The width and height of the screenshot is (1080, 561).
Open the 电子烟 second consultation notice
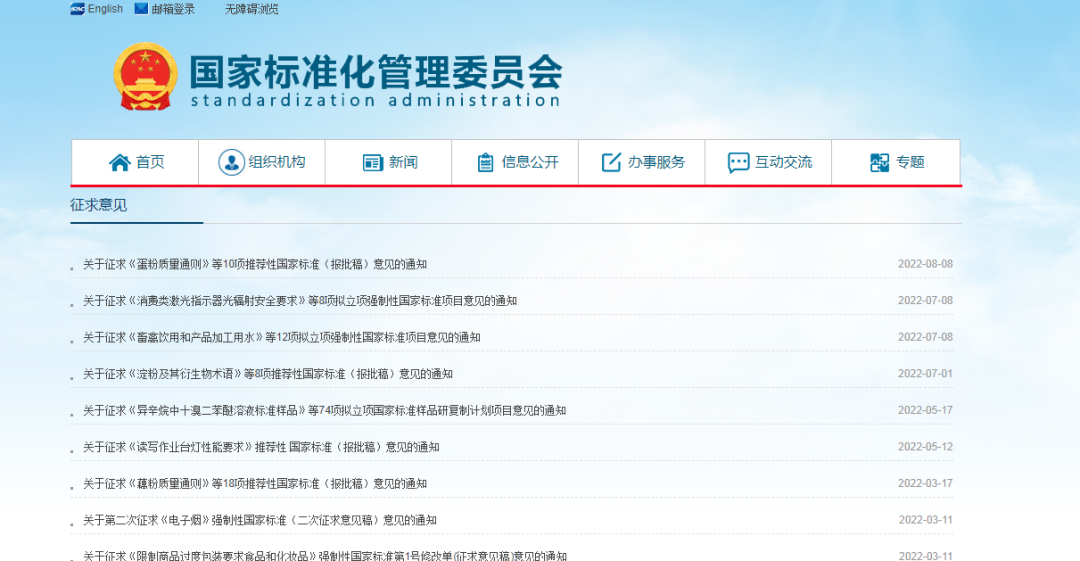click(260, 520)
